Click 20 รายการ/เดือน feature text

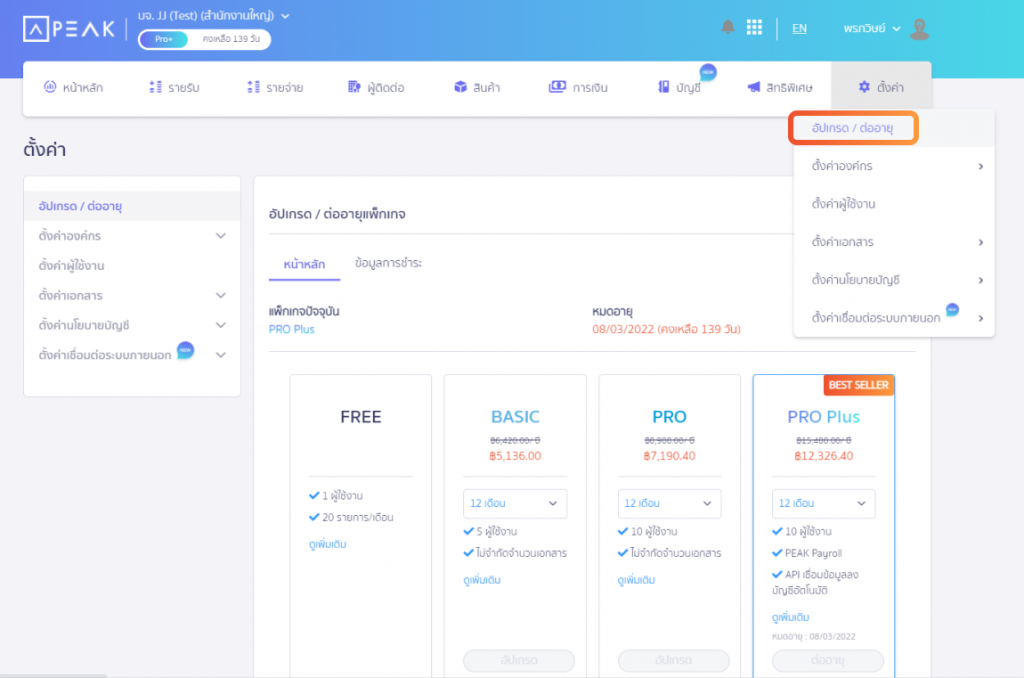coord(358,517)
